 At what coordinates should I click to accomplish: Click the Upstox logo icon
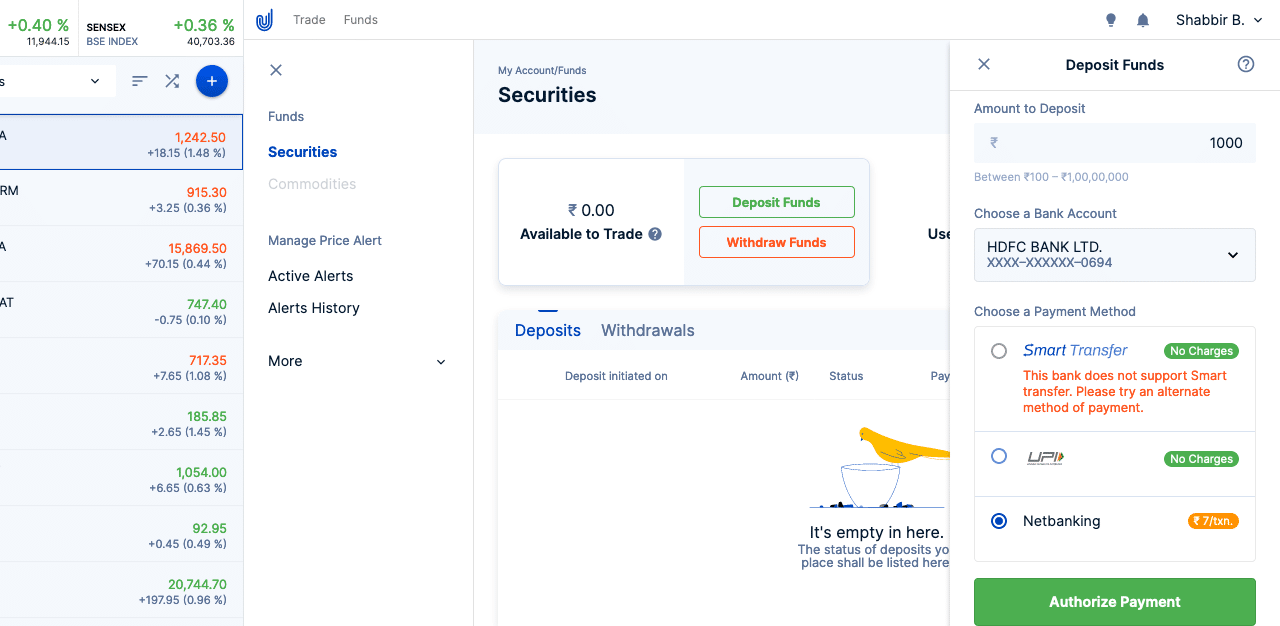[x=264, y=20]
